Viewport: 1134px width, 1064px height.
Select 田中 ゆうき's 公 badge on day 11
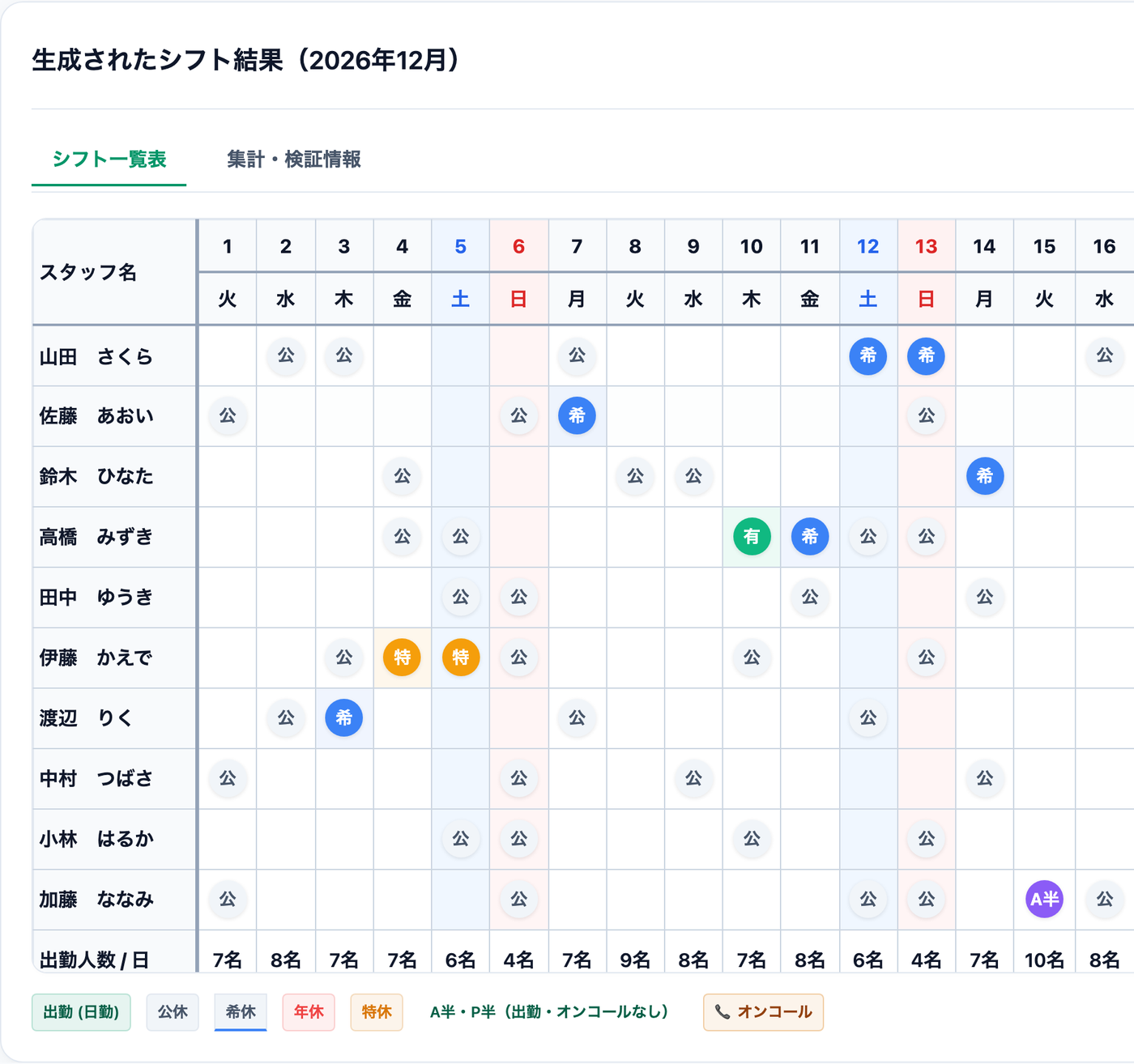[810, 597]
